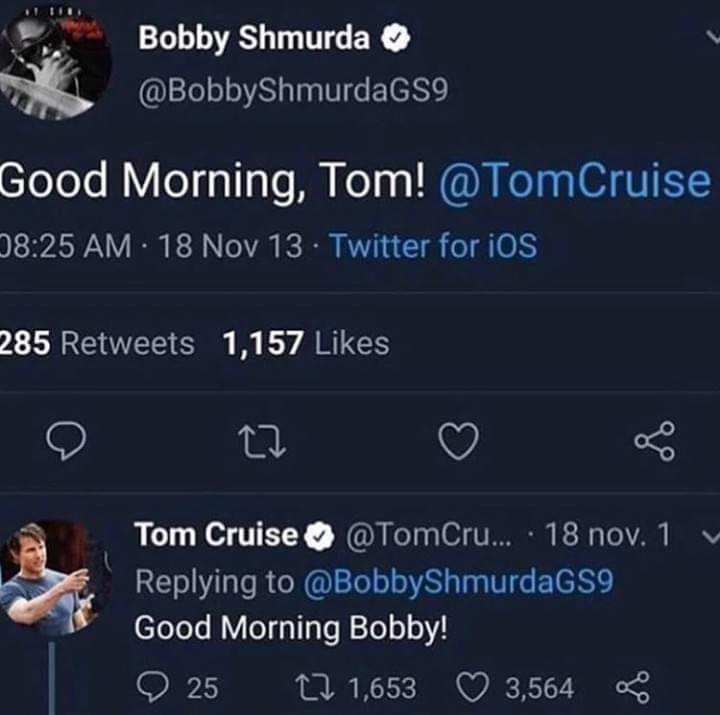The height and width of the screenshot is (715, 720).
Task: Click reply icon on main tweet
Action: 67,441
